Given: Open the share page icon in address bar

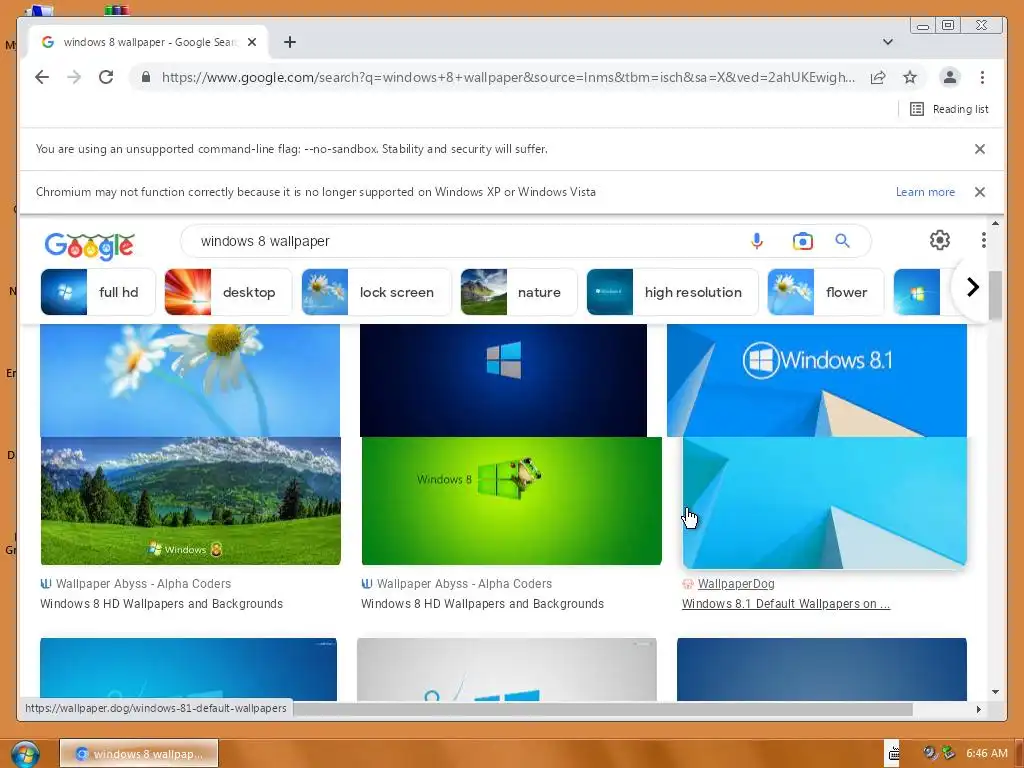Looking at the screenshot, I should (878, 78).
